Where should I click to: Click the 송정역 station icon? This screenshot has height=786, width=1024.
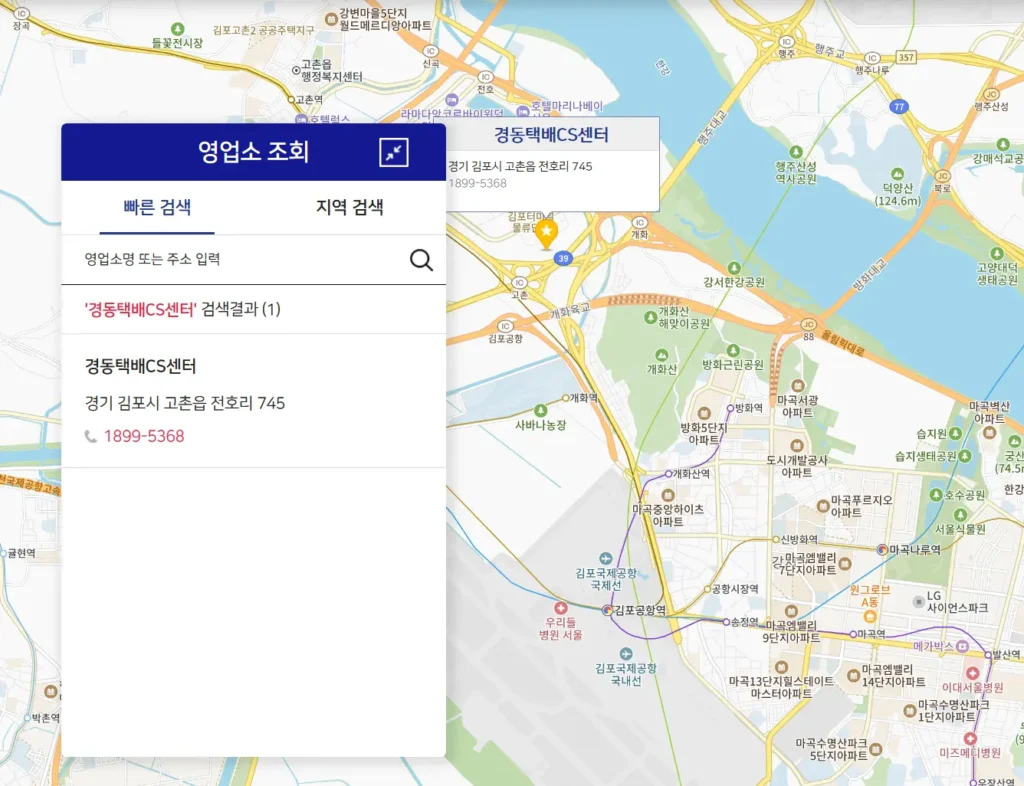click(727, 623)
